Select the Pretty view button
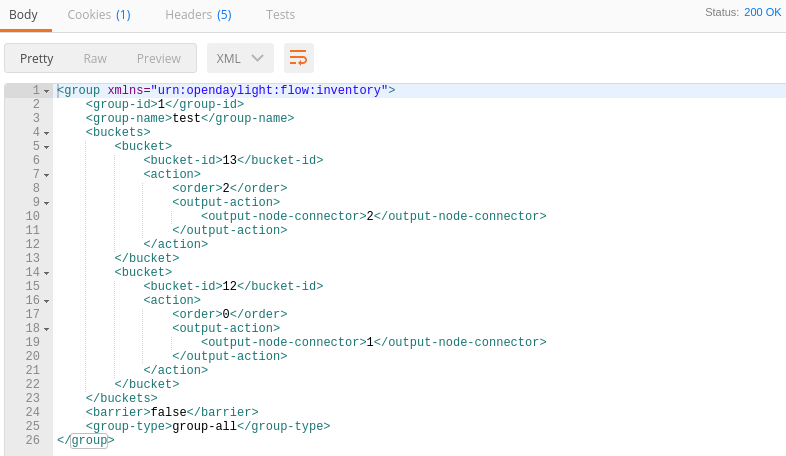The image size is (786, 456). (37, 59)
